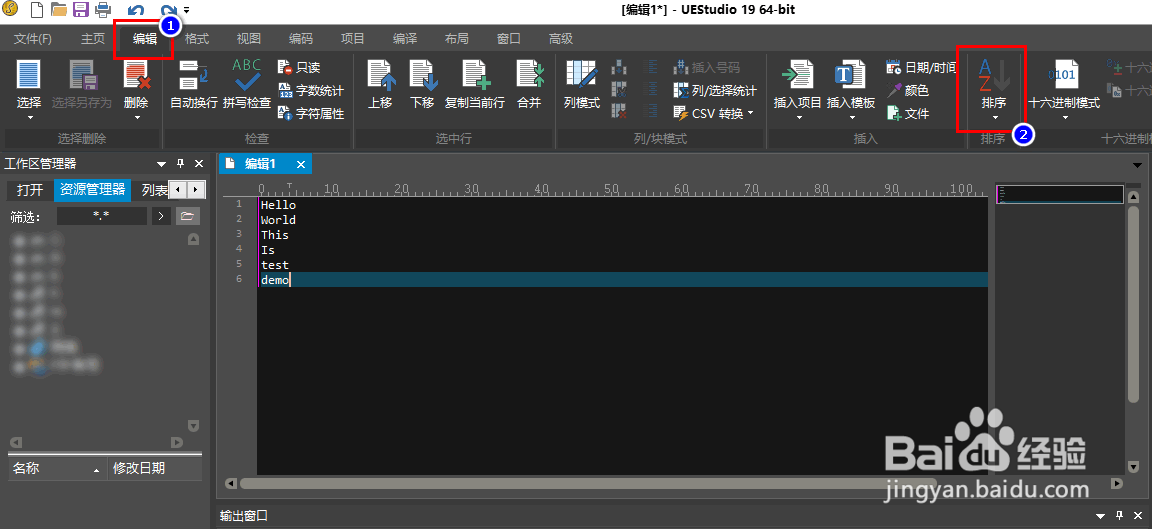Image resolution: width=1152 pixels, height=529 pixels.
Task: Open the 工作区管理器 panel options arrow
Action: tap(162, 164)
